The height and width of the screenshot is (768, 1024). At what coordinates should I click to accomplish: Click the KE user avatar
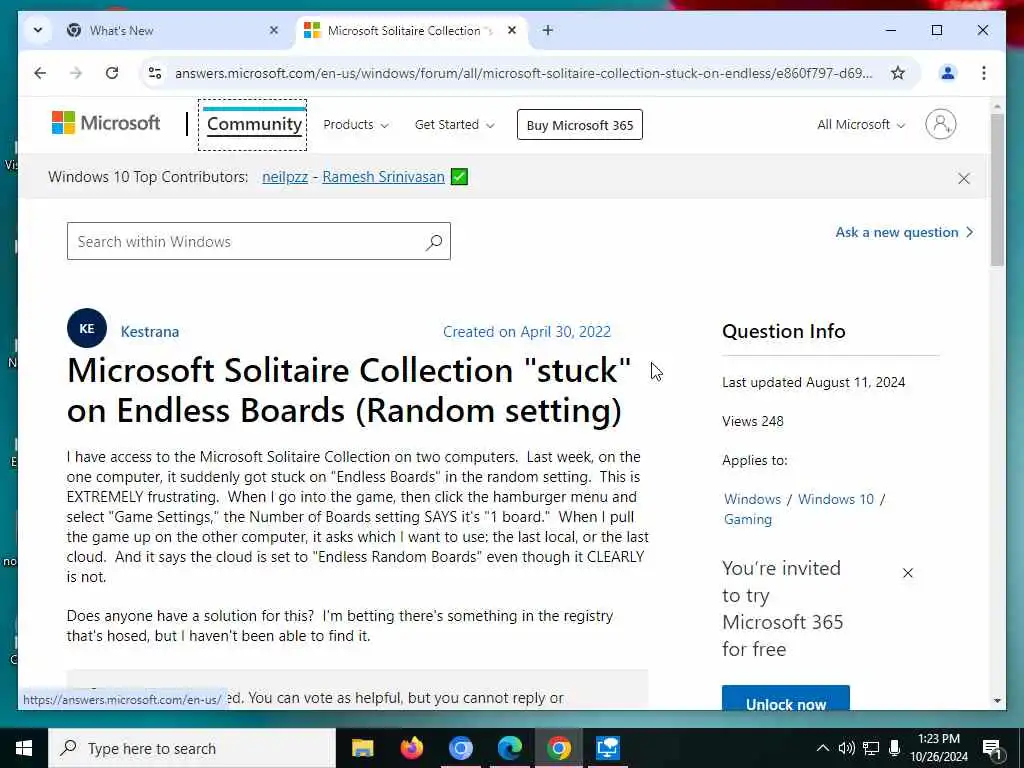tap(87, 328)
